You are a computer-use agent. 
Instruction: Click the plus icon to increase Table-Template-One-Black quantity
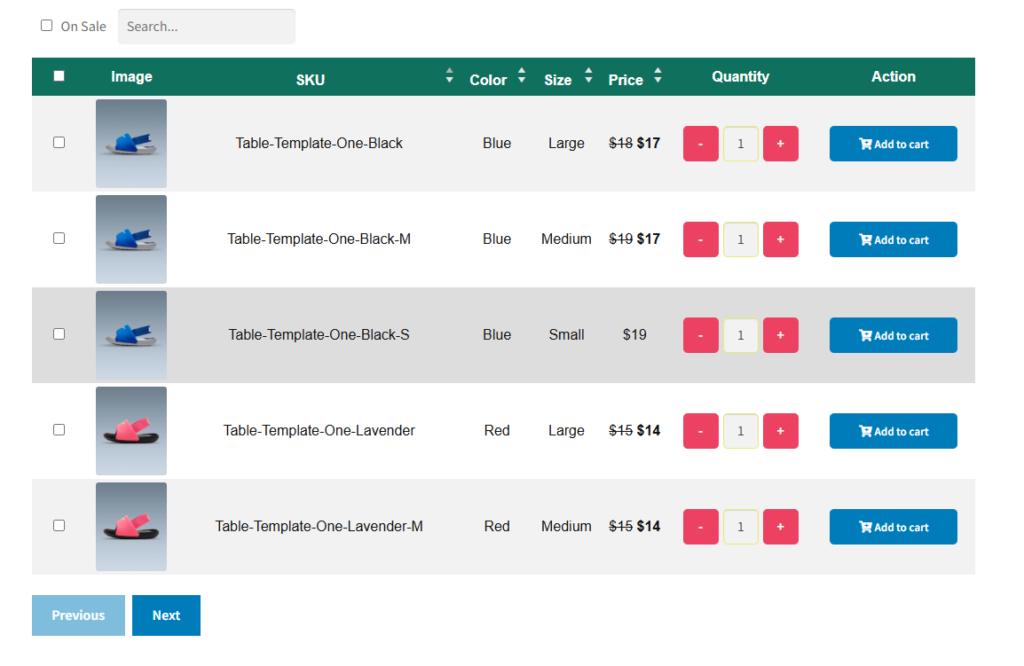(x=781, y=143)
